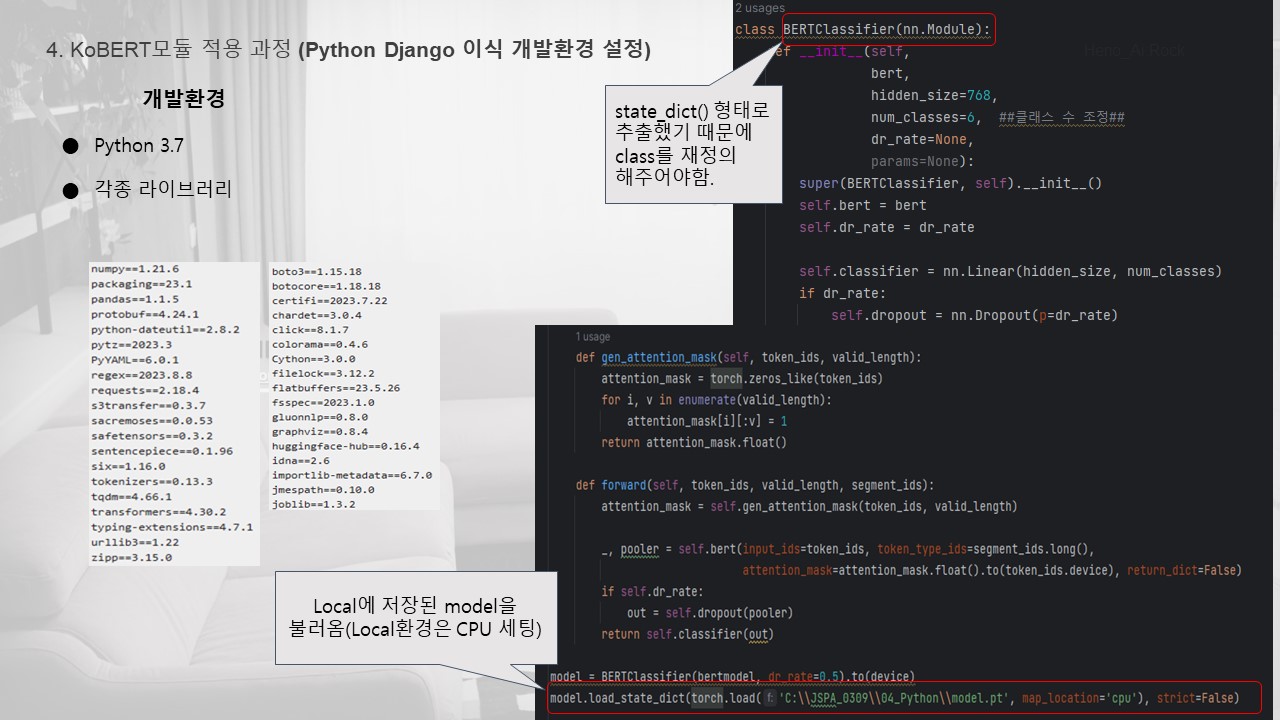This screenshot has width=1280, height=720.
Task: Click the transformers==4.30.2 entry
Action: point(158,511)
